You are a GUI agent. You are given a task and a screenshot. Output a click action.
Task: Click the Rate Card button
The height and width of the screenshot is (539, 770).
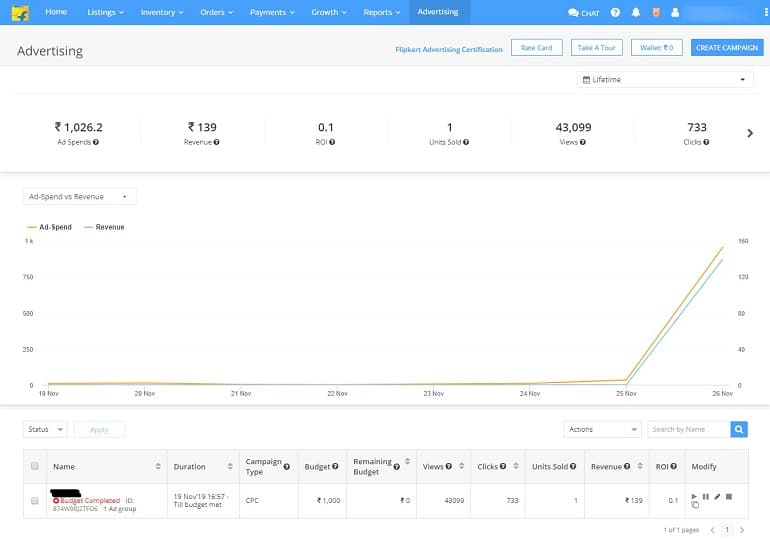537,48
